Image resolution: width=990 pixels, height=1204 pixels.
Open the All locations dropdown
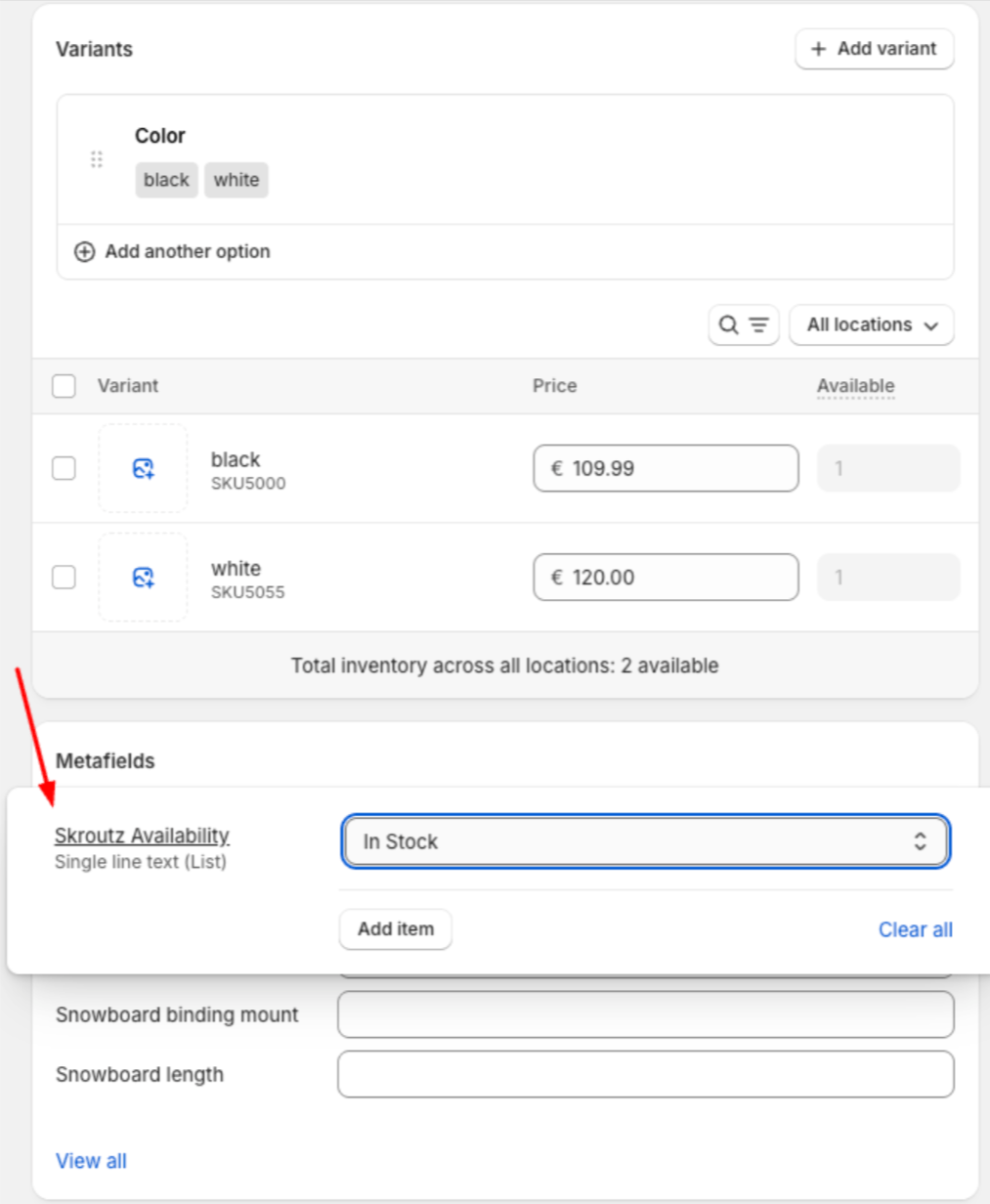pyautogui.click(x=871, y=325)
